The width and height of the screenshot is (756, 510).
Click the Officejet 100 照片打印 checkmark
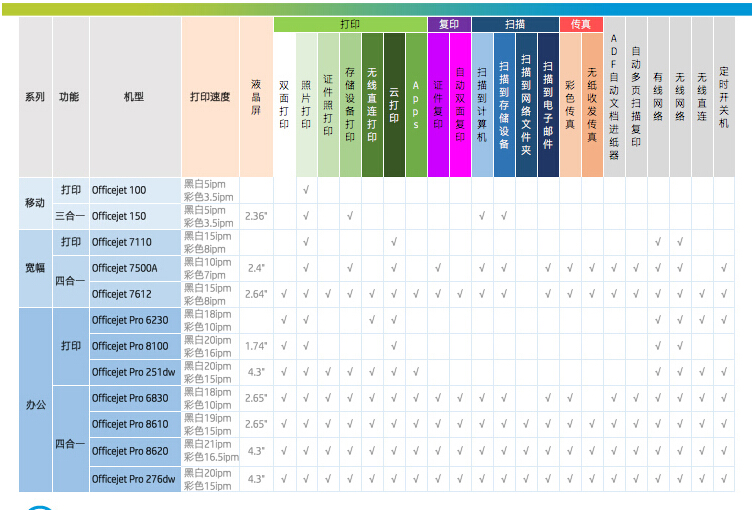306,190
